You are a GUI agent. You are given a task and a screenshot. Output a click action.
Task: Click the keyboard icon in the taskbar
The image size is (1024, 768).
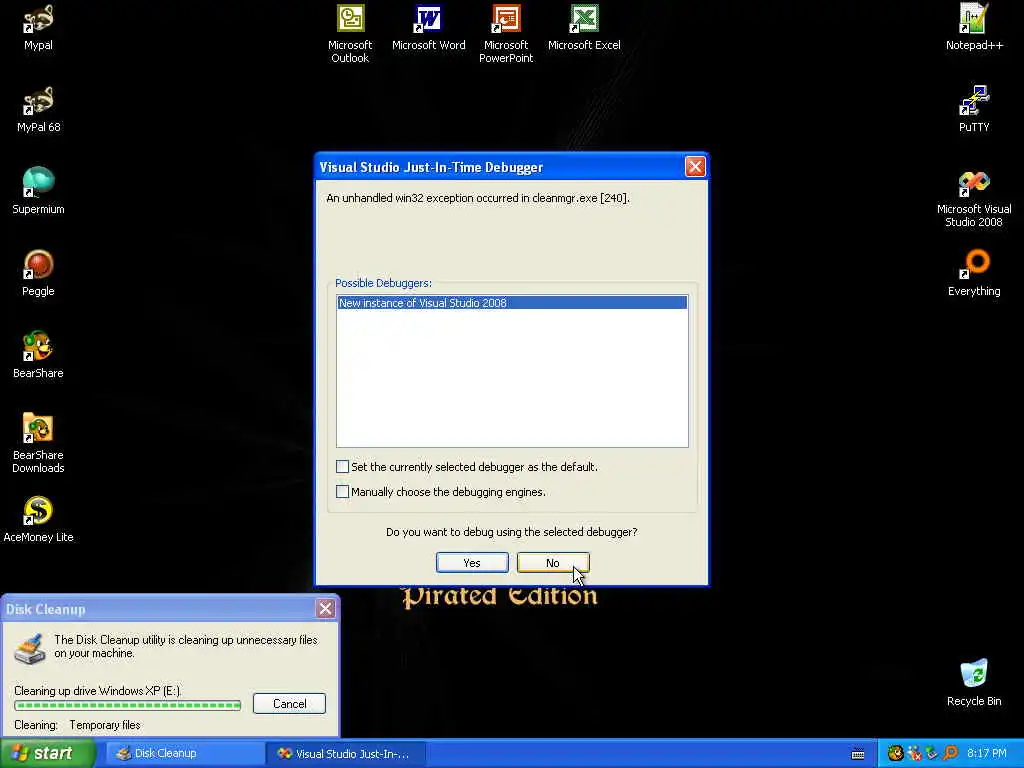point(858,754)
